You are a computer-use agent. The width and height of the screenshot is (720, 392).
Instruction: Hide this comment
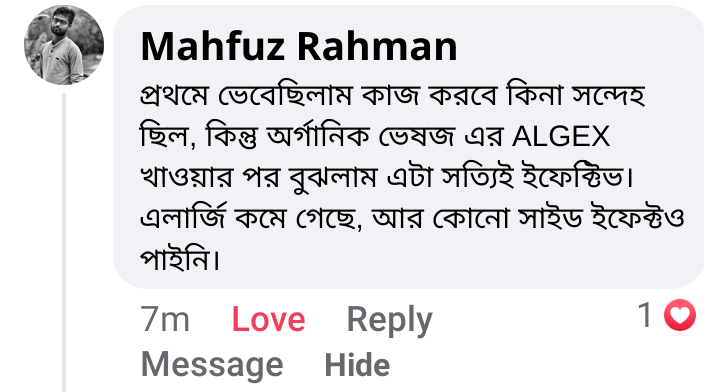click(x=357, y=365)
